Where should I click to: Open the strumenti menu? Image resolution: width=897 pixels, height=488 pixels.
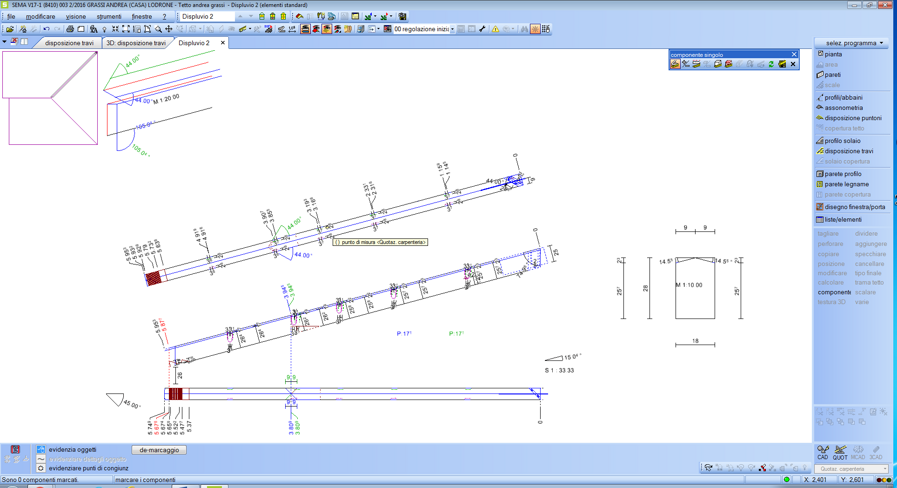[108, 17]
